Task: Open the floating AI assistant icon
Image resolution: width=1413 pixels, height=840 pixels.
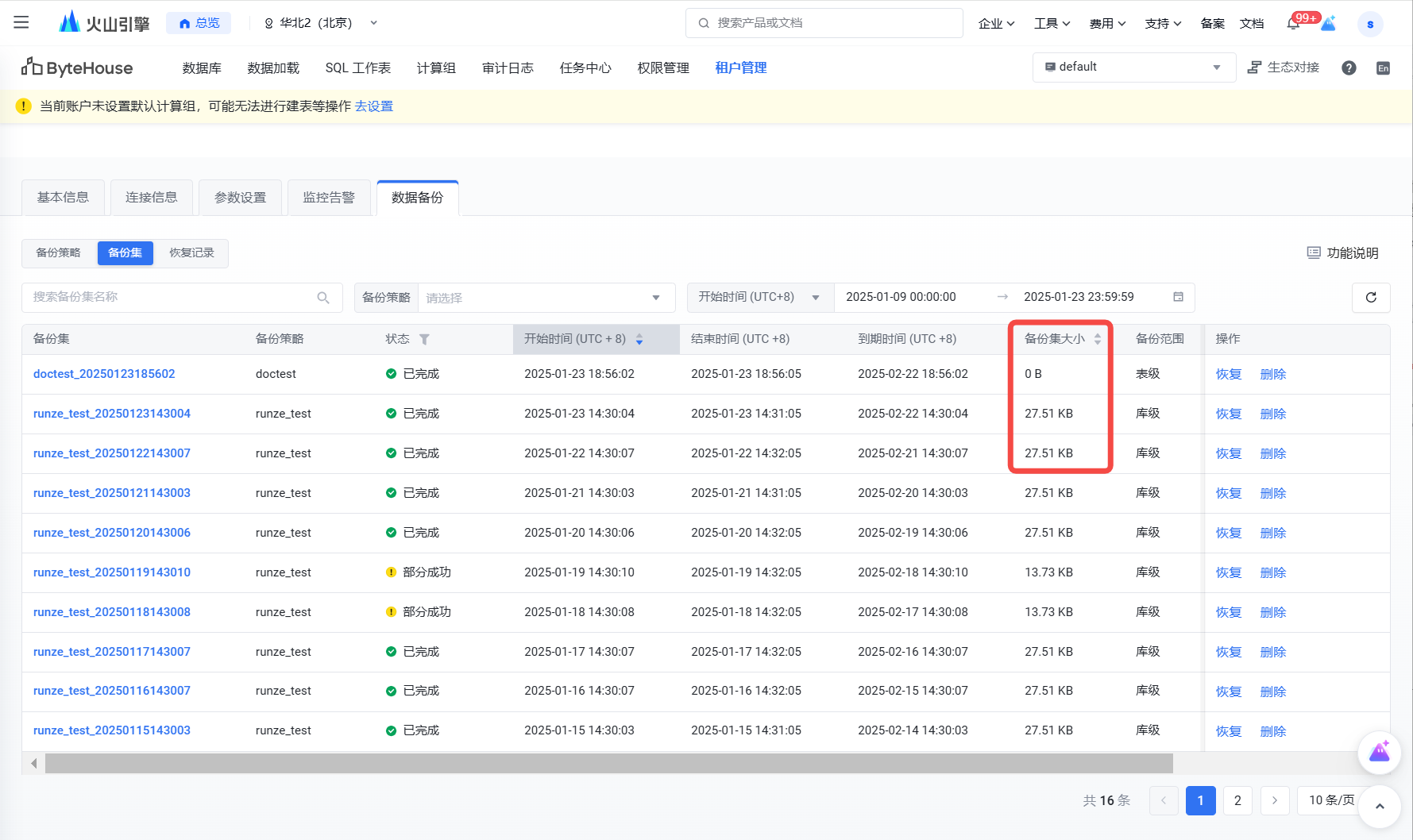Action: 1380,752
